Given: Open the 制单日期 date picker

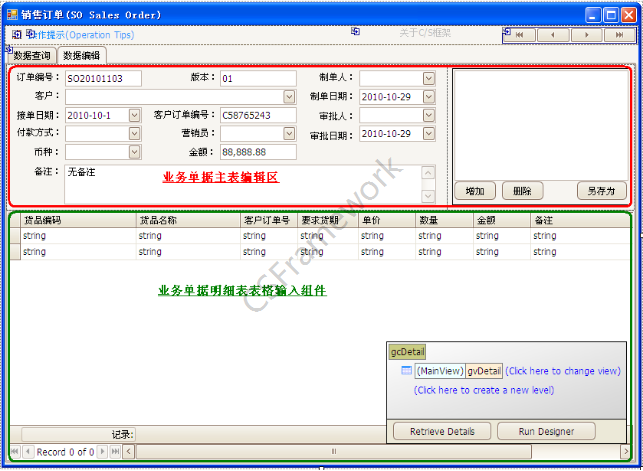Looking at the screenshot, I should [429, 97].
